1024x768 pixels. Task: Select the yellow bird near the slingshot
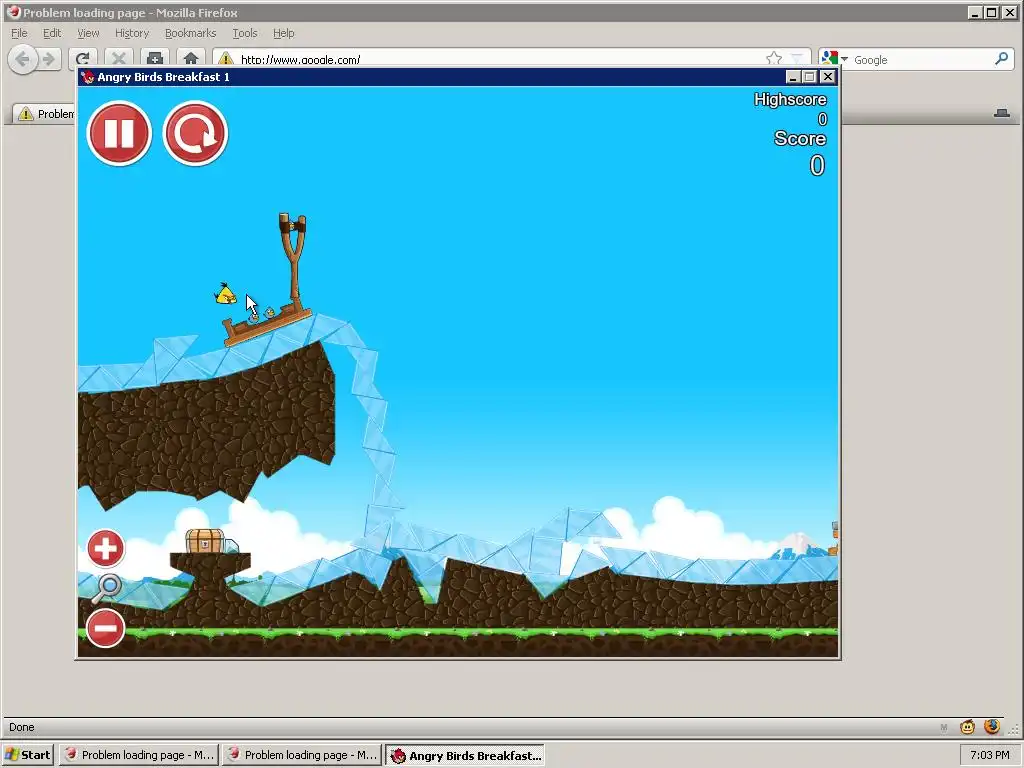tap(226, 295)
